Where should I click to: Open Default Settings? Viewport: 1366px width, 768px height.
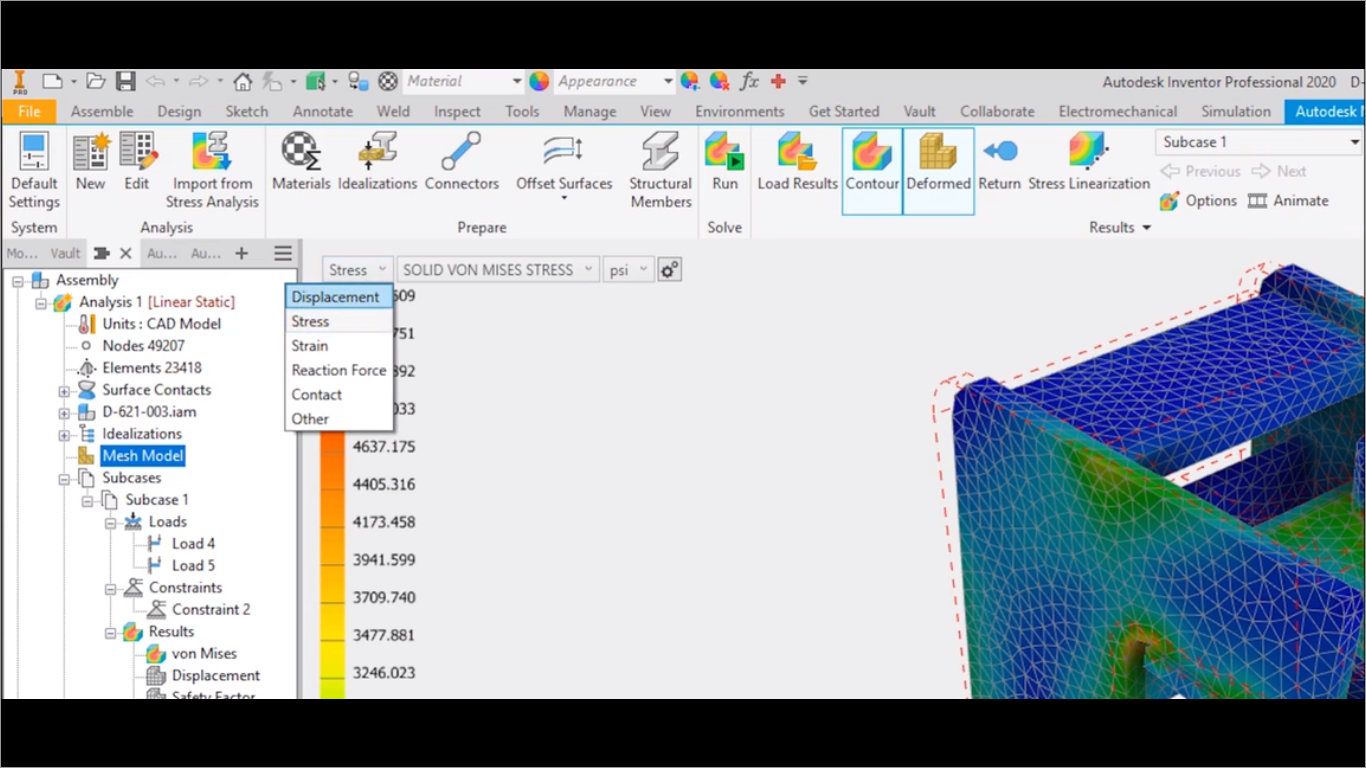pos(34,171)
